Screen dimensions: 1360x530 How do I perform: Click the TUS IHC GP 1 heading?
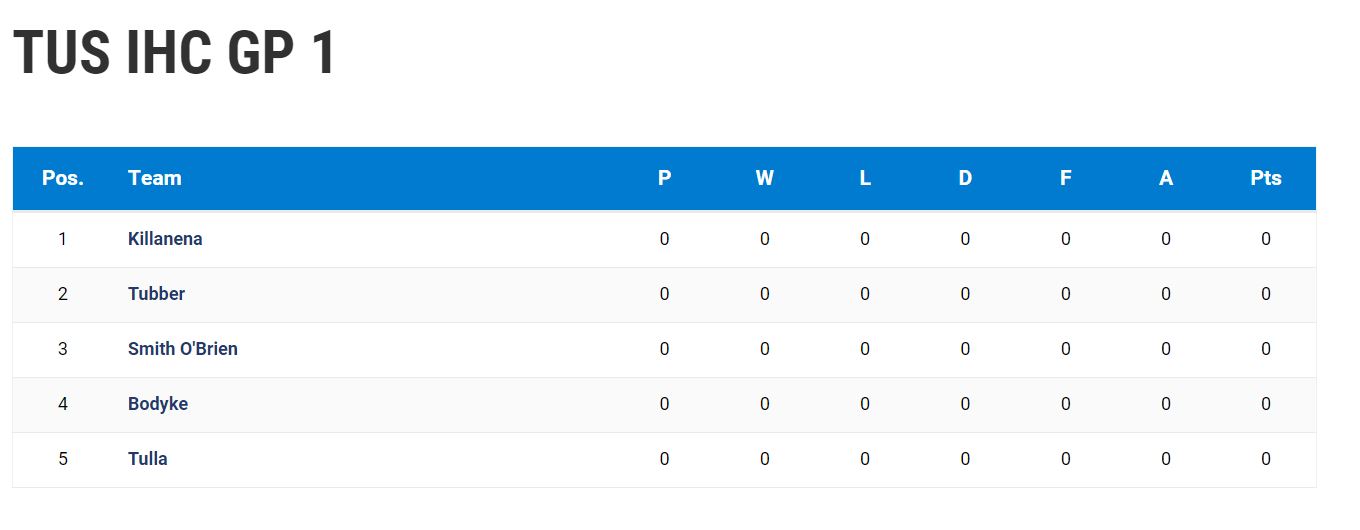[174, 54]
